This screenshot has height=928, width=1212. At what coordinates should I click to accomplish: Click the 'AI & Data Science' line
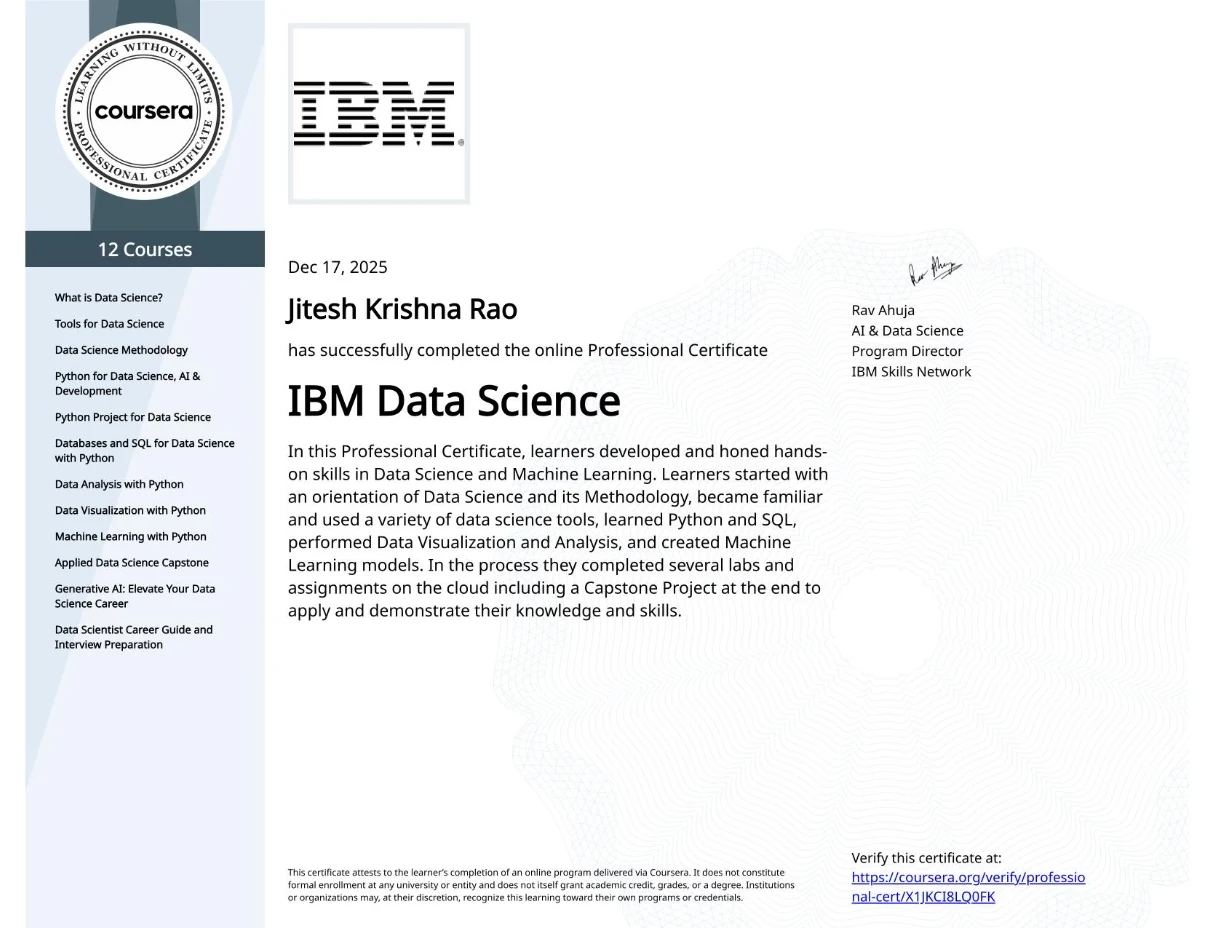(x=908, y=331)
